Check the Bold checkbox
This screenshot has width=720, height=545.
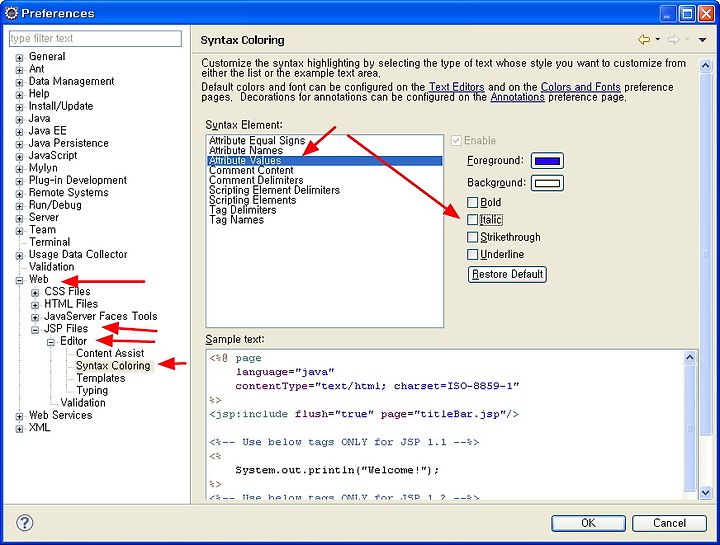click(x=472, y=202)
